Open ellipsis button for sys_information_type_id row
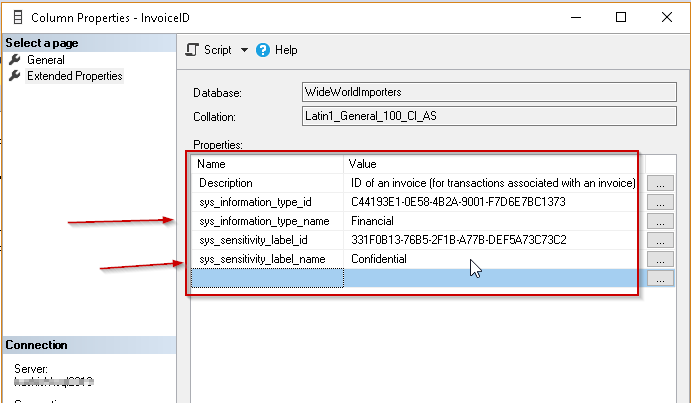The width and height of the screenshot is (691, 403). tap(659, 202)
